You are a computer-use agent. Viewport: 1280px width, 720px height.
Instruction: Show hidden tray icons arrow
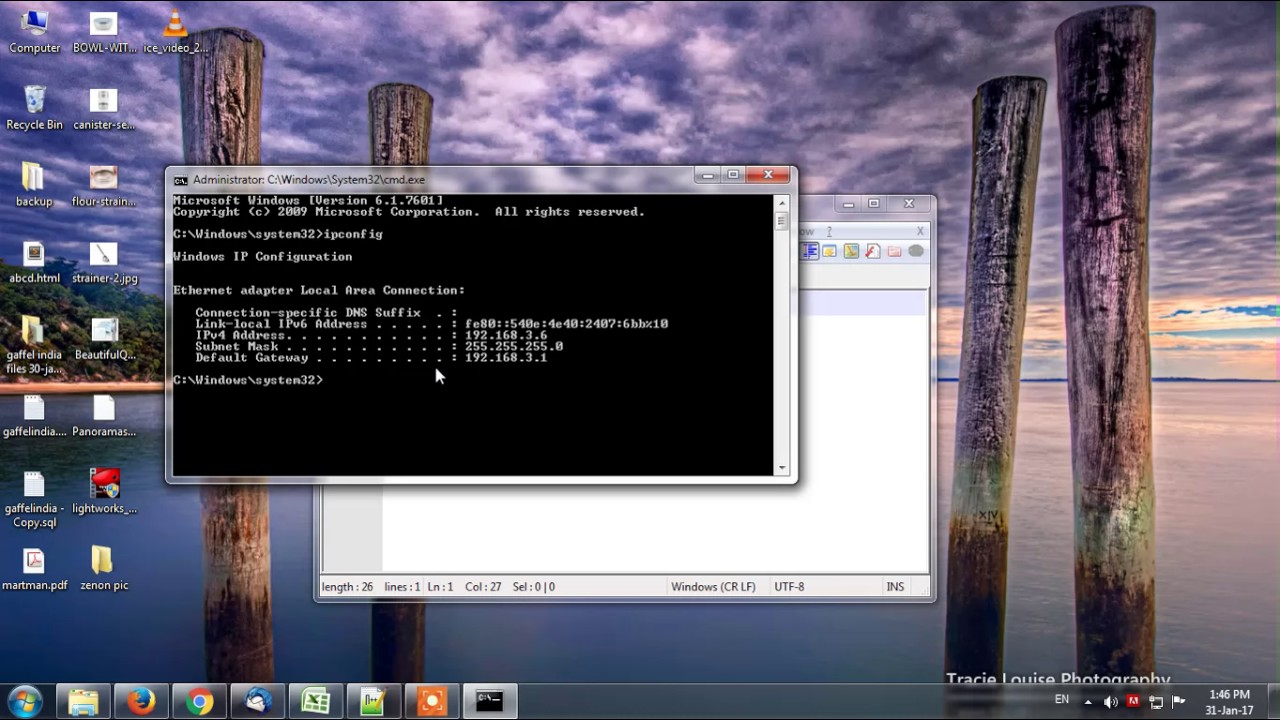point(1088,701)
